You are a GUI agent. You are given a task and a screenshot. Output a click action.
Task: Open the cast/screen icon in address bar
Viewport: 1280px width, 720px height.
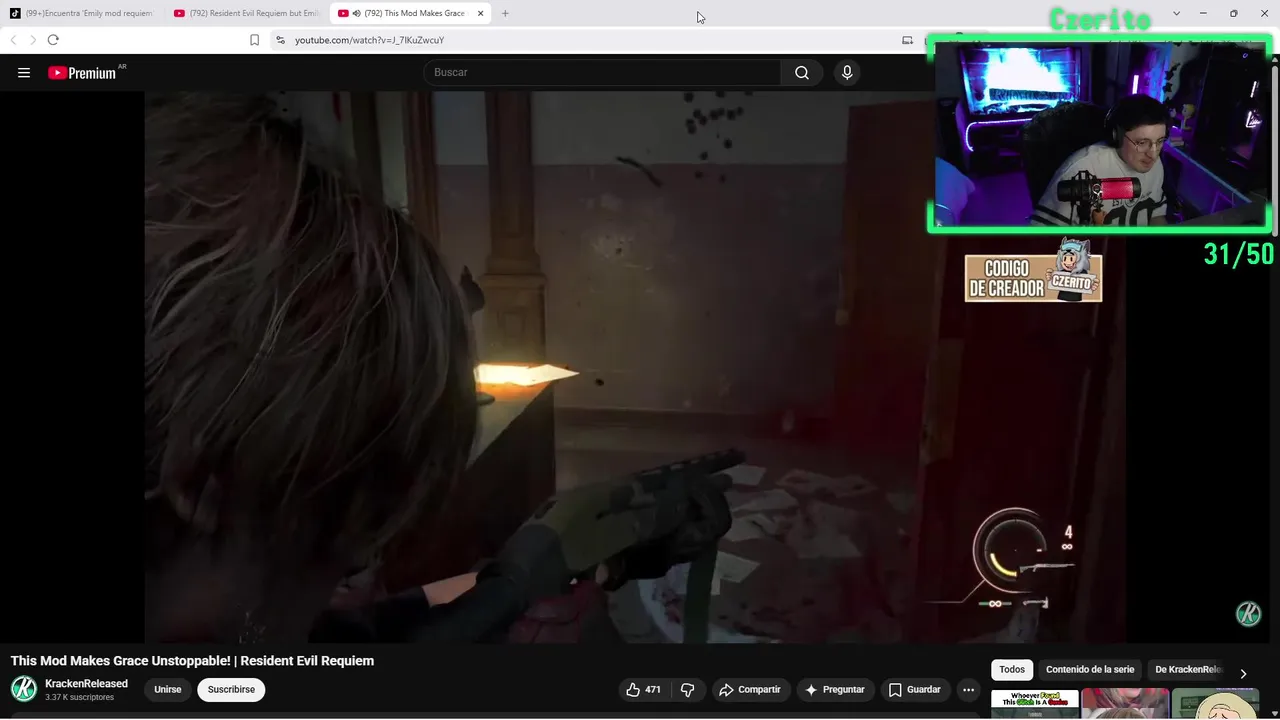(907, 40)
